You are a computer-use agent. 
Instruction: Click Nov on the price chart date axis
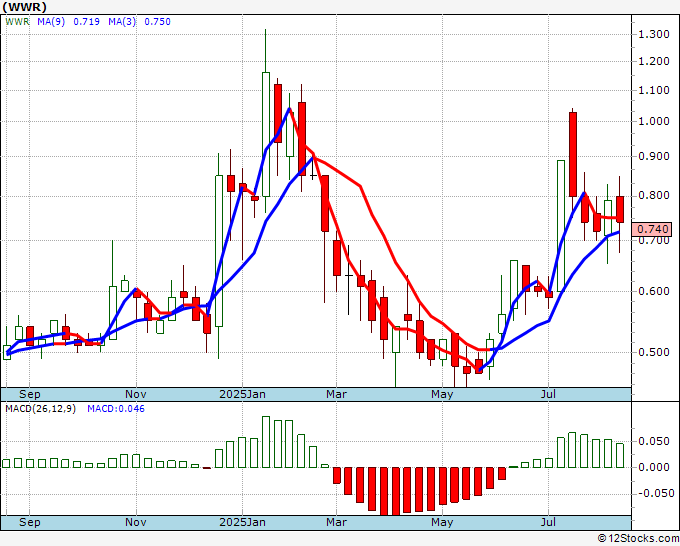pyautogui.click(x=136, y=394)
